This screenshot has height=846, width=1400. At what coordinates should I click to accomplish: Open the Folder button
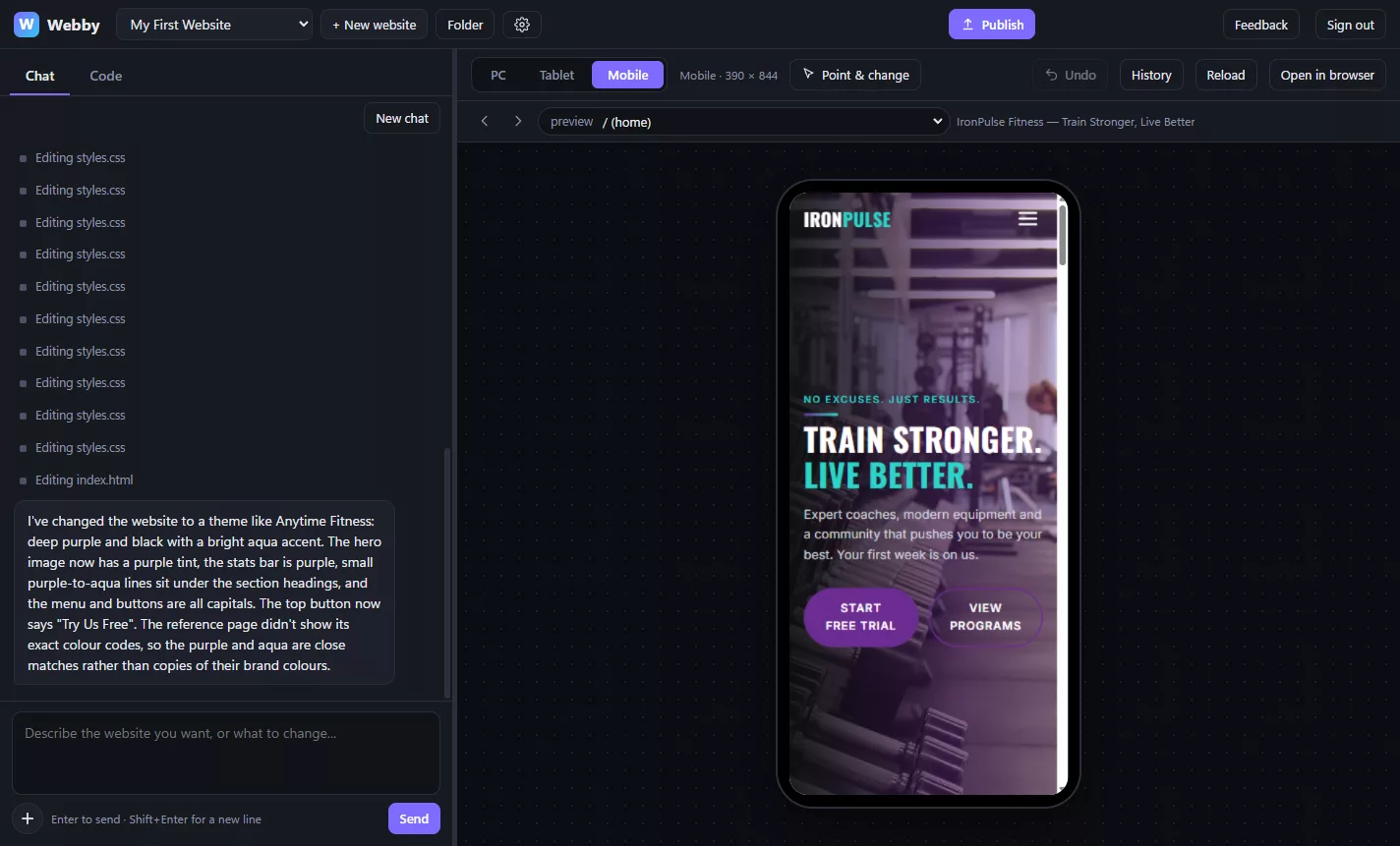point(465,25)
